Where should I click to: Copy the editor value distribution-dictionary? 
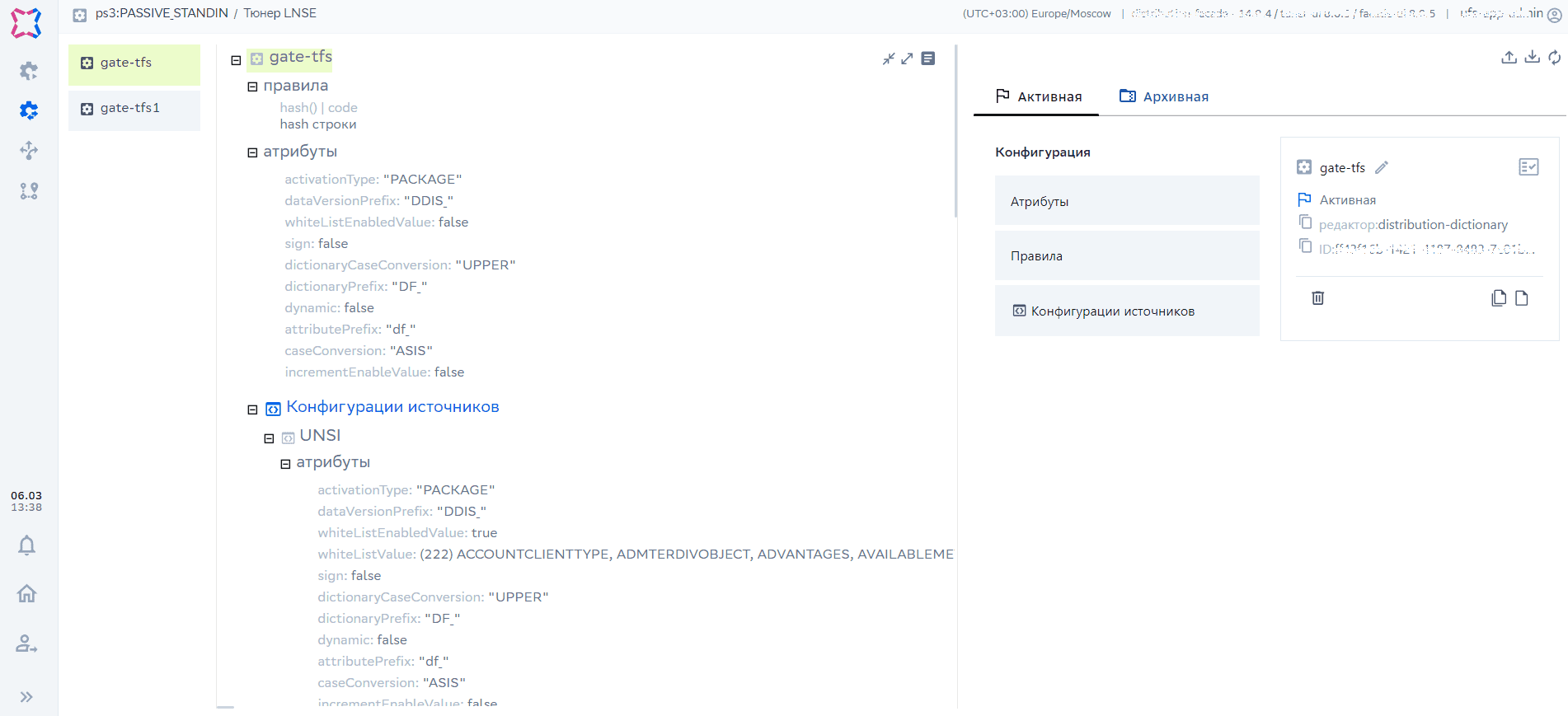click(x=1305, y=222)
